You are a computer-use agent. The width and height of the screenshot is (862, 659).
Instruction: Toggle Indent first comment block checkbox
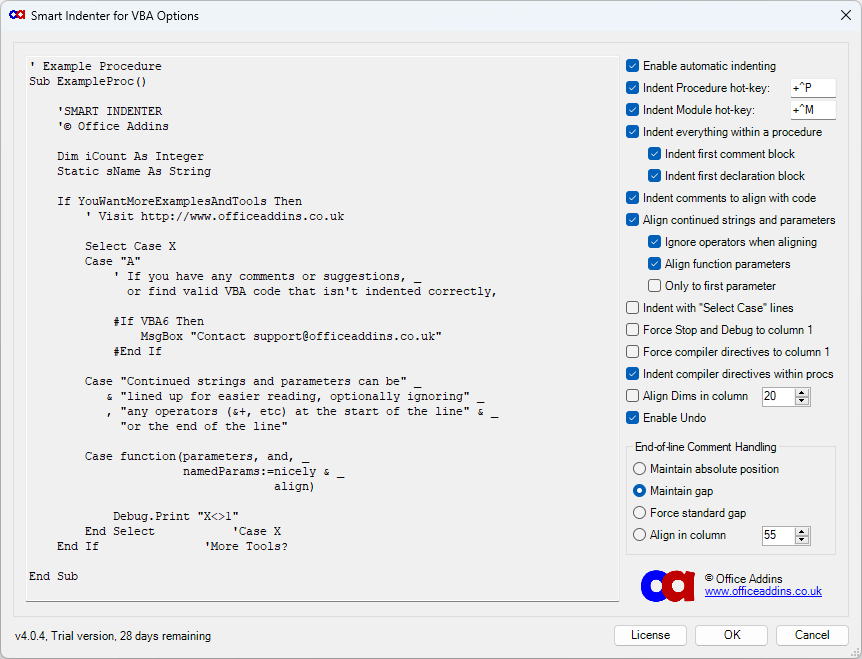655,154
